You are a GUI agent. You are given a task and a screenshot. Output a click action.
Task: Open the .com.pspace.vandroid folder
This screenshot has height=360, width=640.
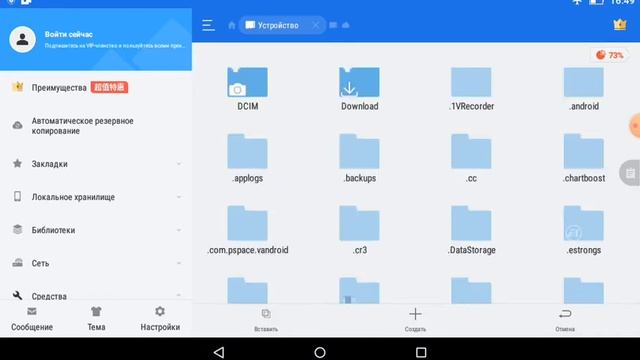tap(247, 231)
